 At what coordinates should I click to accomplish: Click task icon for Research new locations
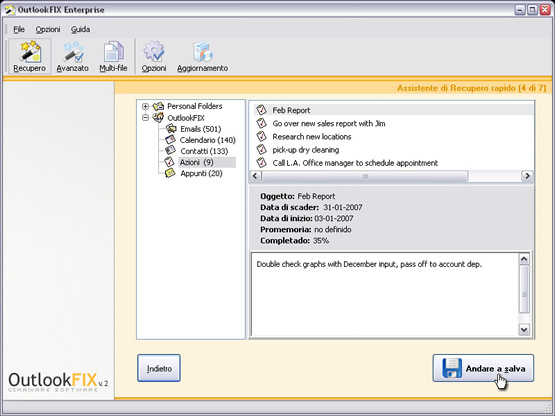pos(262,136)
